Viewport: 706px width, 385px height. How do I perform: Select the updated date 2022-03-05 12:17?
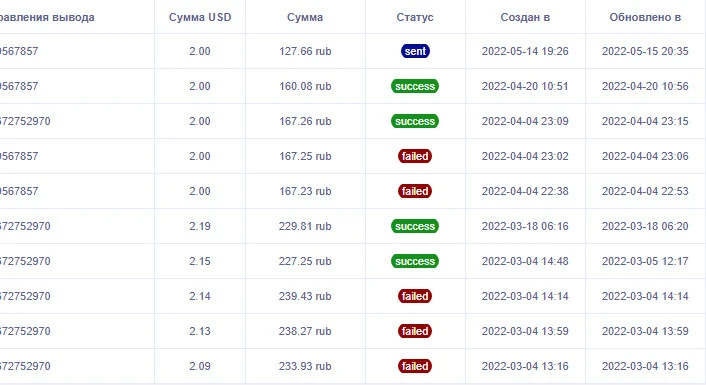point(645,261)
